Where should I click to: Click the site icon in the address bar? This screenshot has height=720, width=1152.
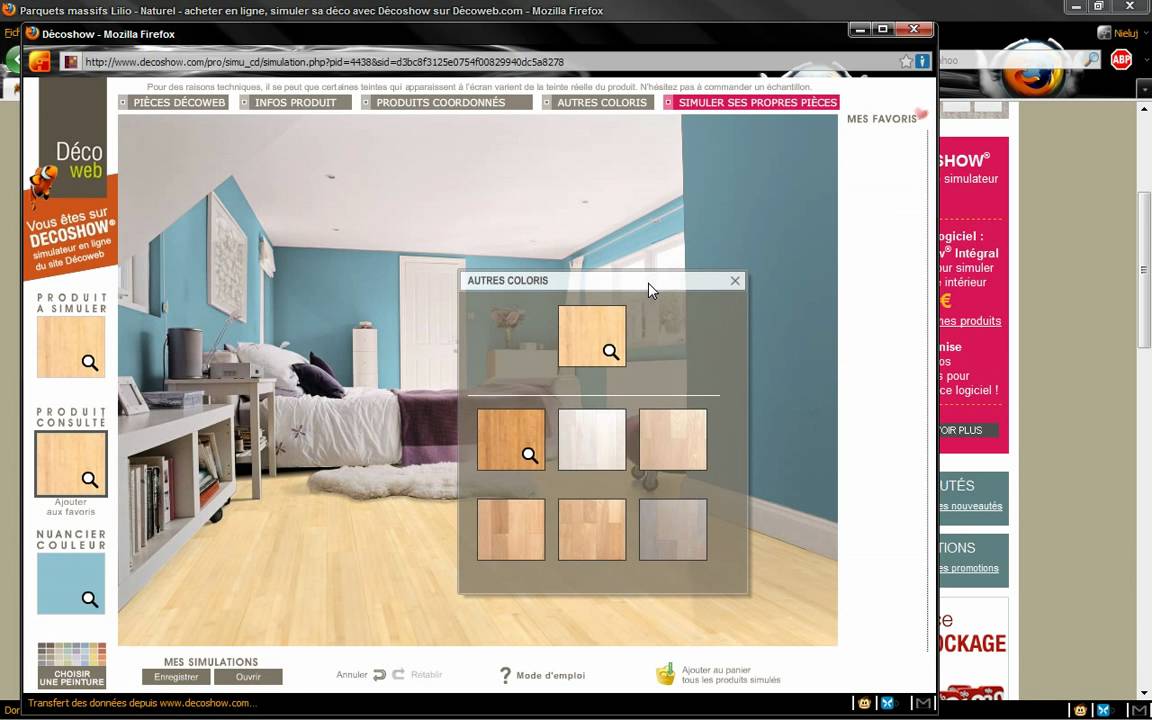pyautogui.click(x=70, y=61)
